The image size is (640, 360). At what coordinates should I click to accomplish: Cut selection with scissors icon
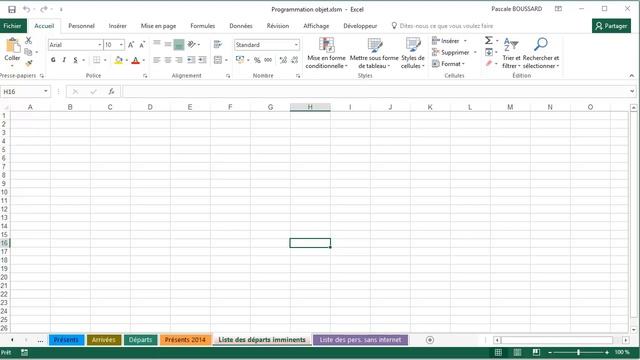pos(28,40)
